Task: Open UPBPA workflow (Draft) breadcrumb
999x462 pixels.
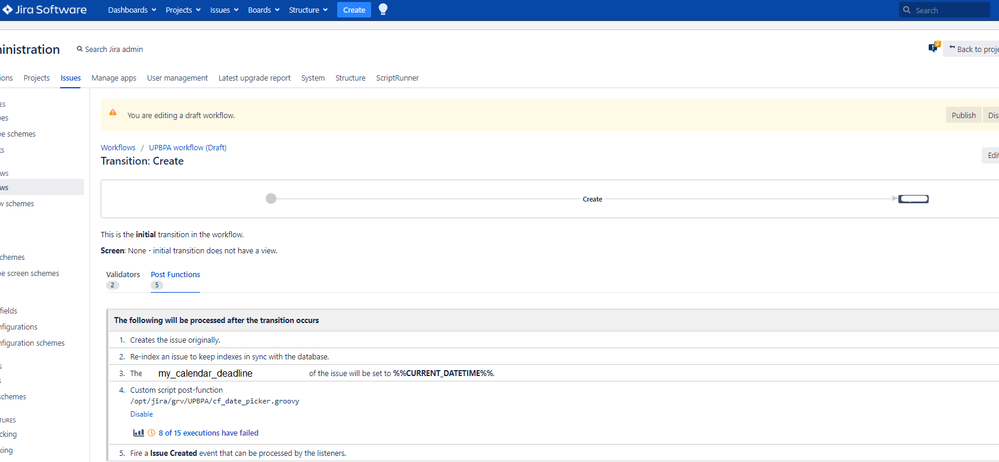Action: coord(188,147)
